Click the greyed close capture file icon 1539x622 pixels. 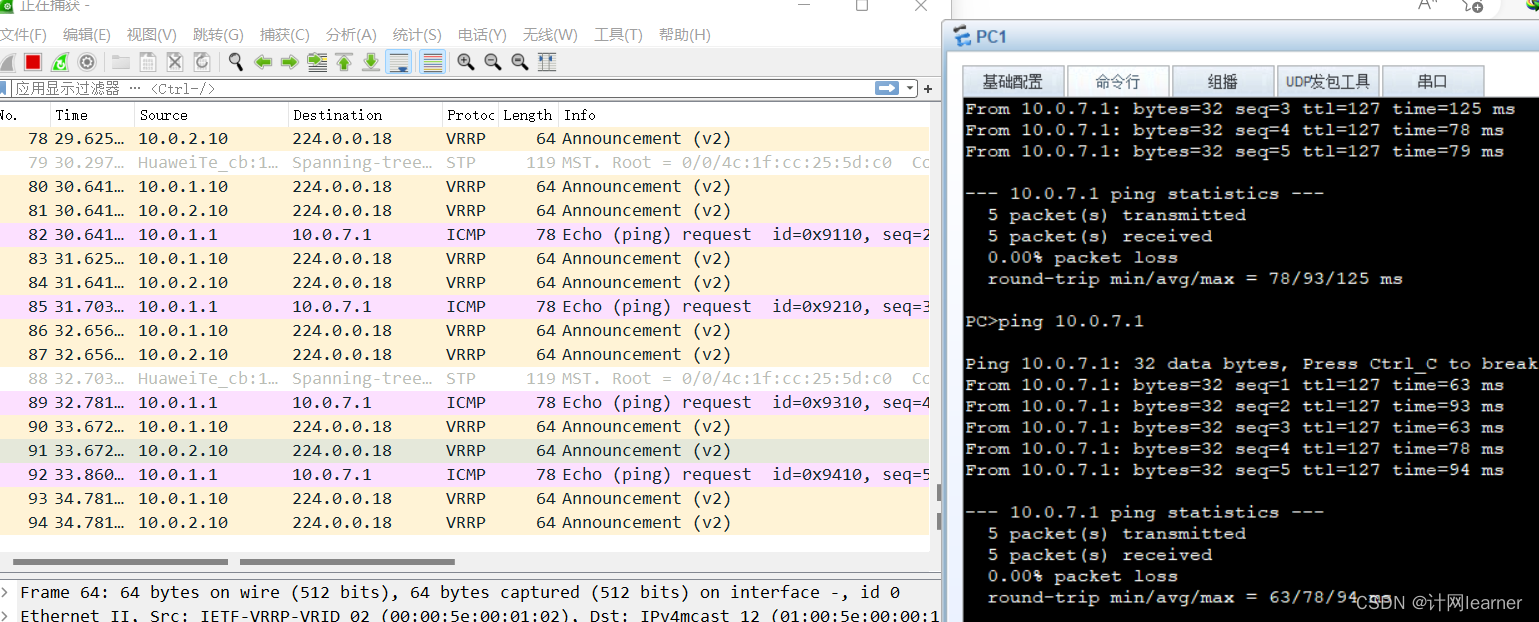[175, 62]
